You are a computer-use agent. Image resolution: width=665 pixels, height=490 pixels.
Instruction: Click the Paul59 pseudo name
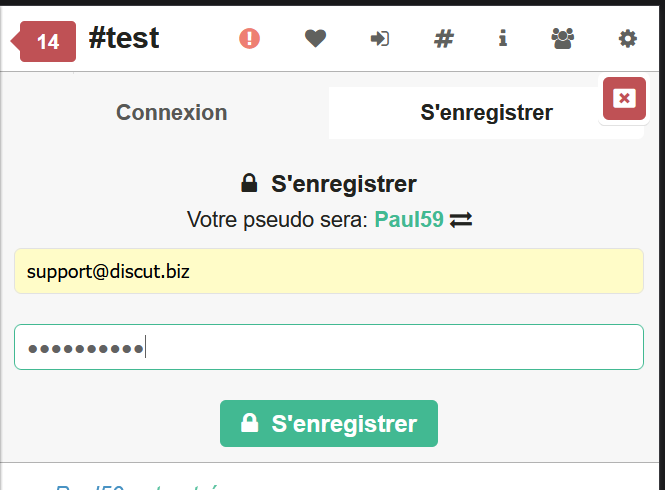(409, 220)
